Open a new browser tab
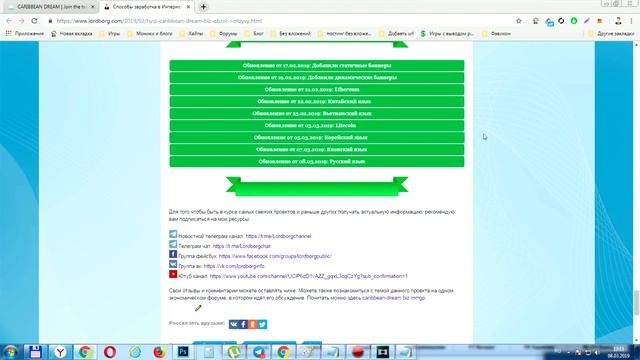Viewport: 640px width, 360px height. (203, 7)
